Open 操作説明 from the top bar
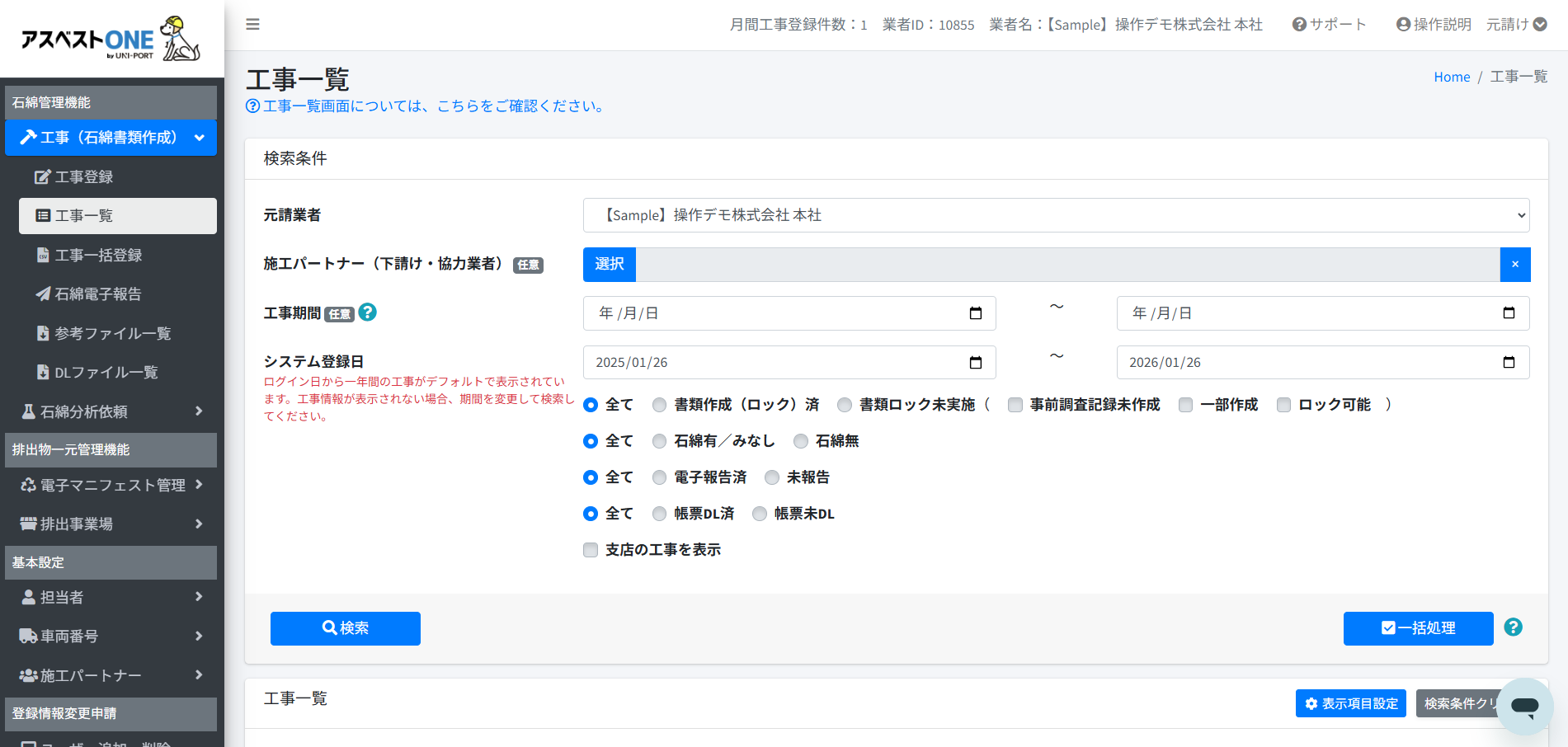This screenshot has height=747, width=1568. pos(1434,25)
